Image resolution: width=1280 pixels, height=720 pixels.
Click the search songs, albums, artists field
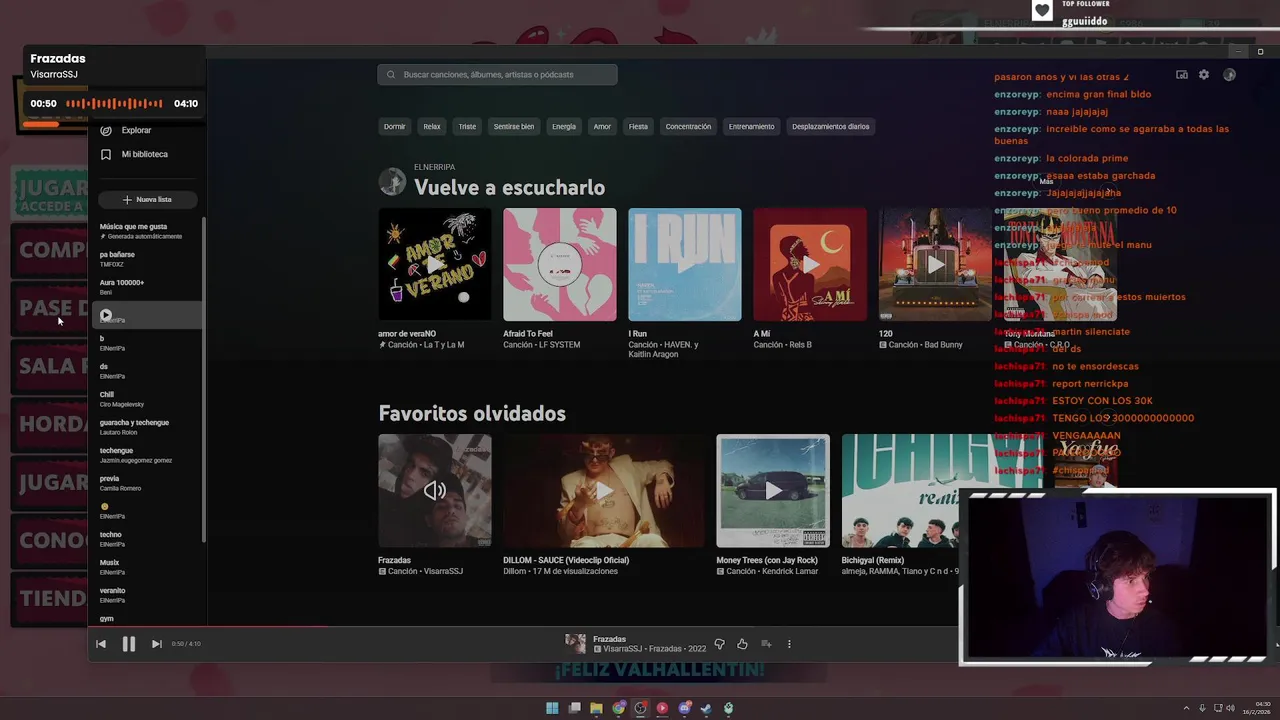point(497,75)
